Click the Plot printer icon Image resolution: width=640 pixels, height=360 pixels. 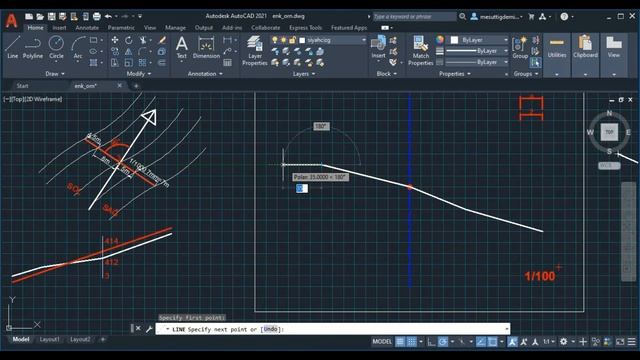pyautogui.click(x=97, y=16)
